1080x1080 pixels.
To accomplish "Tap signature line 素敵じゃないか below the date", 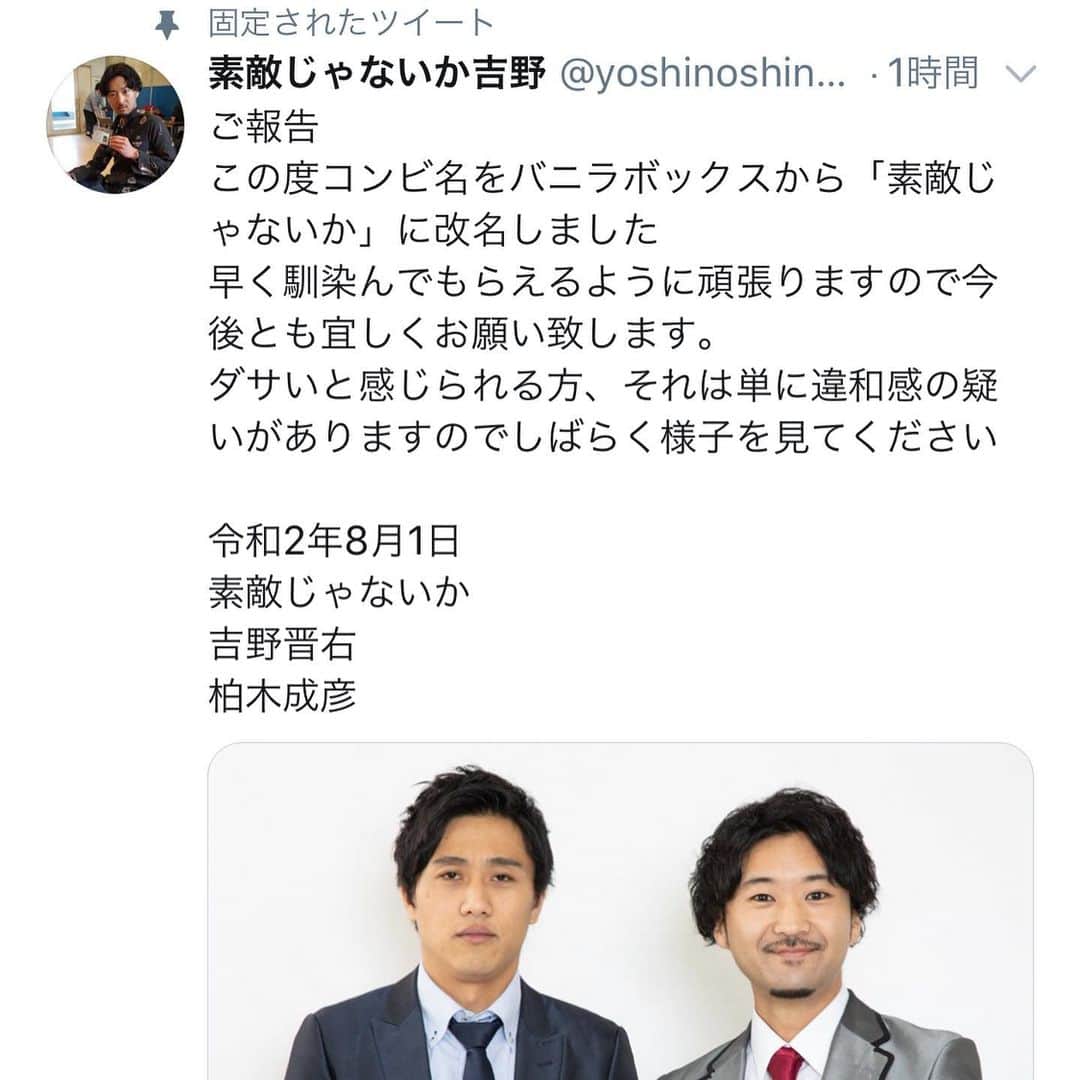I will (340, 592).
